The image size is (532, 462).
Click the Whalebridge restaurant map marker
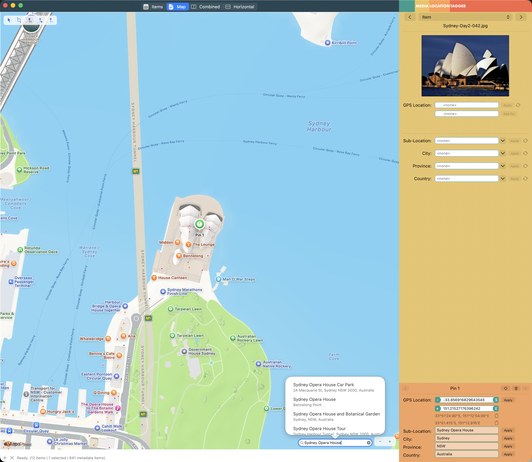(x=108, y=339)
